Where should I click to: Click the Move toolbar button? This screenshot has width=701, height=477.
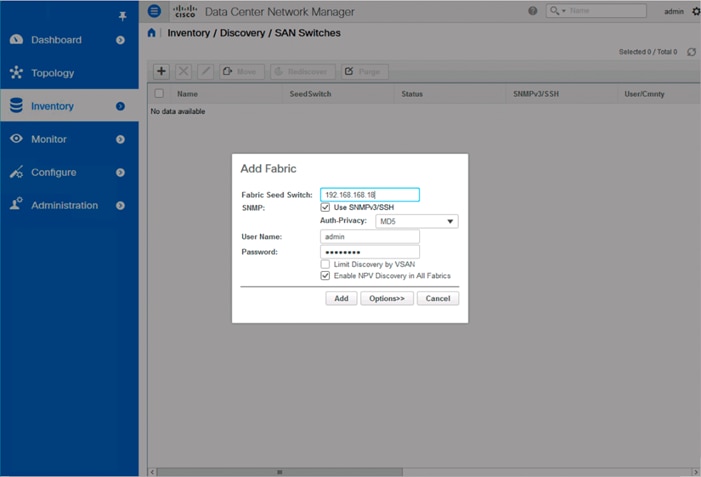[241, 72]
